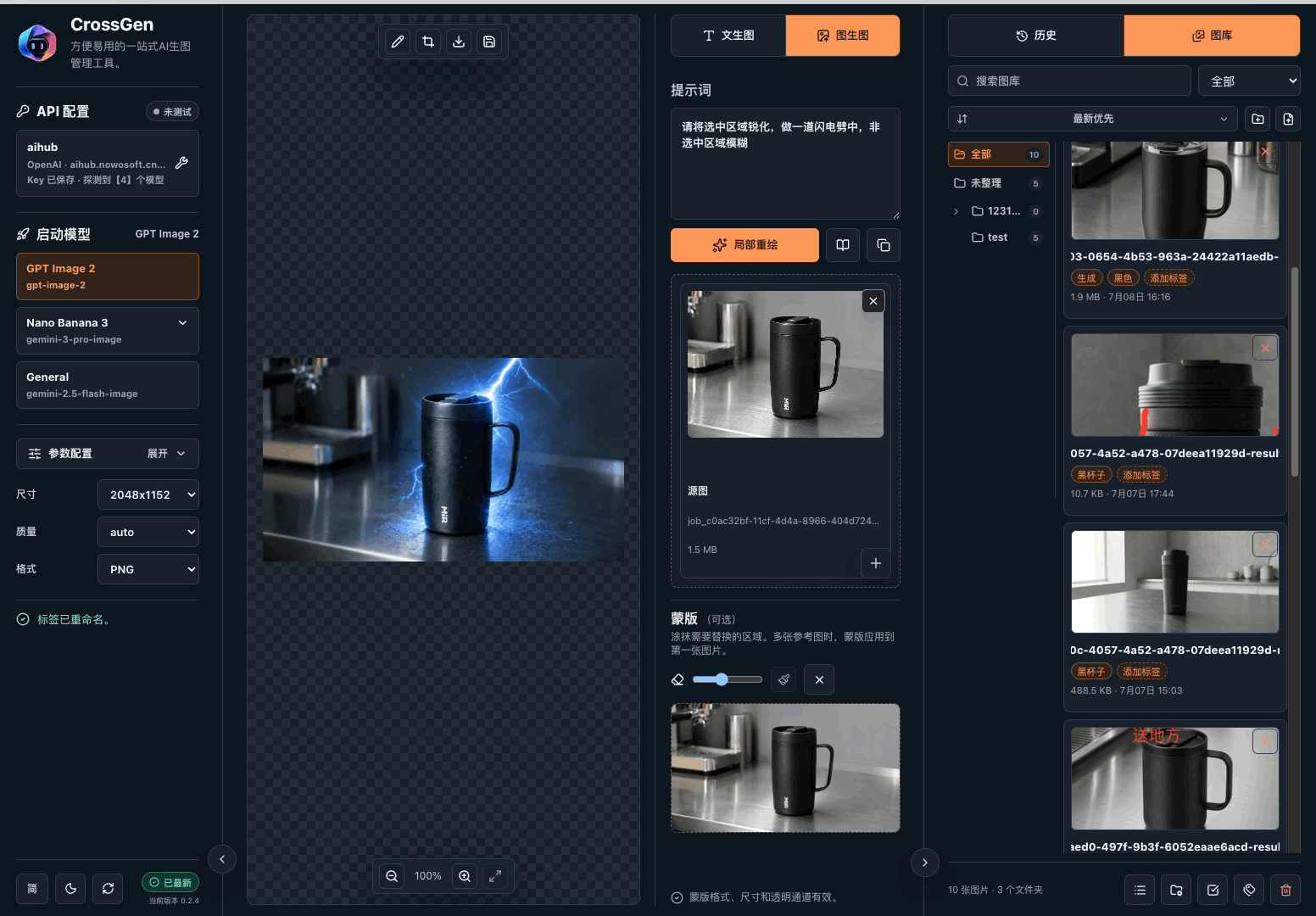Fill mask with the paint brush icon

[783, 679]
